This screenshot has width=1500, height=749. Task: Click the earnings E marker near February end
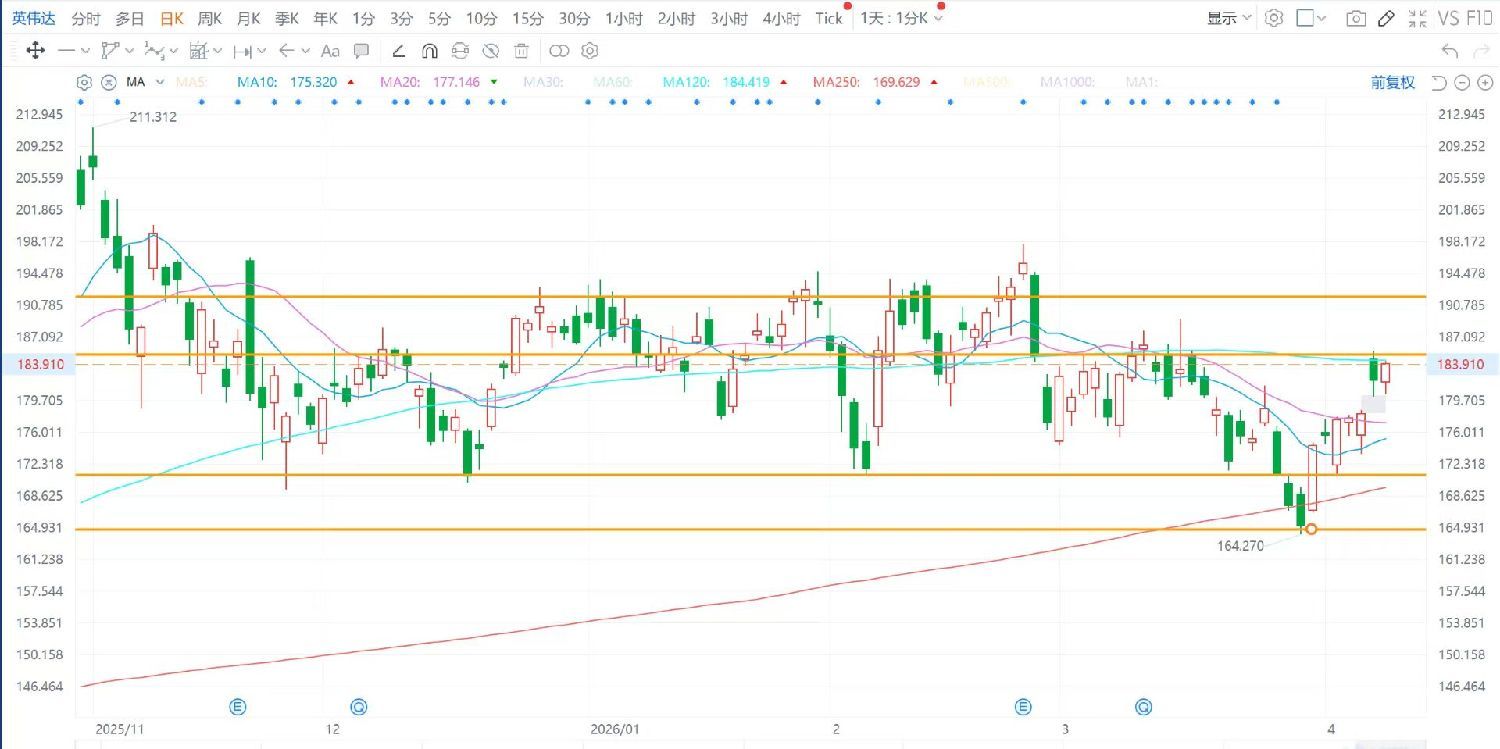1023,707
